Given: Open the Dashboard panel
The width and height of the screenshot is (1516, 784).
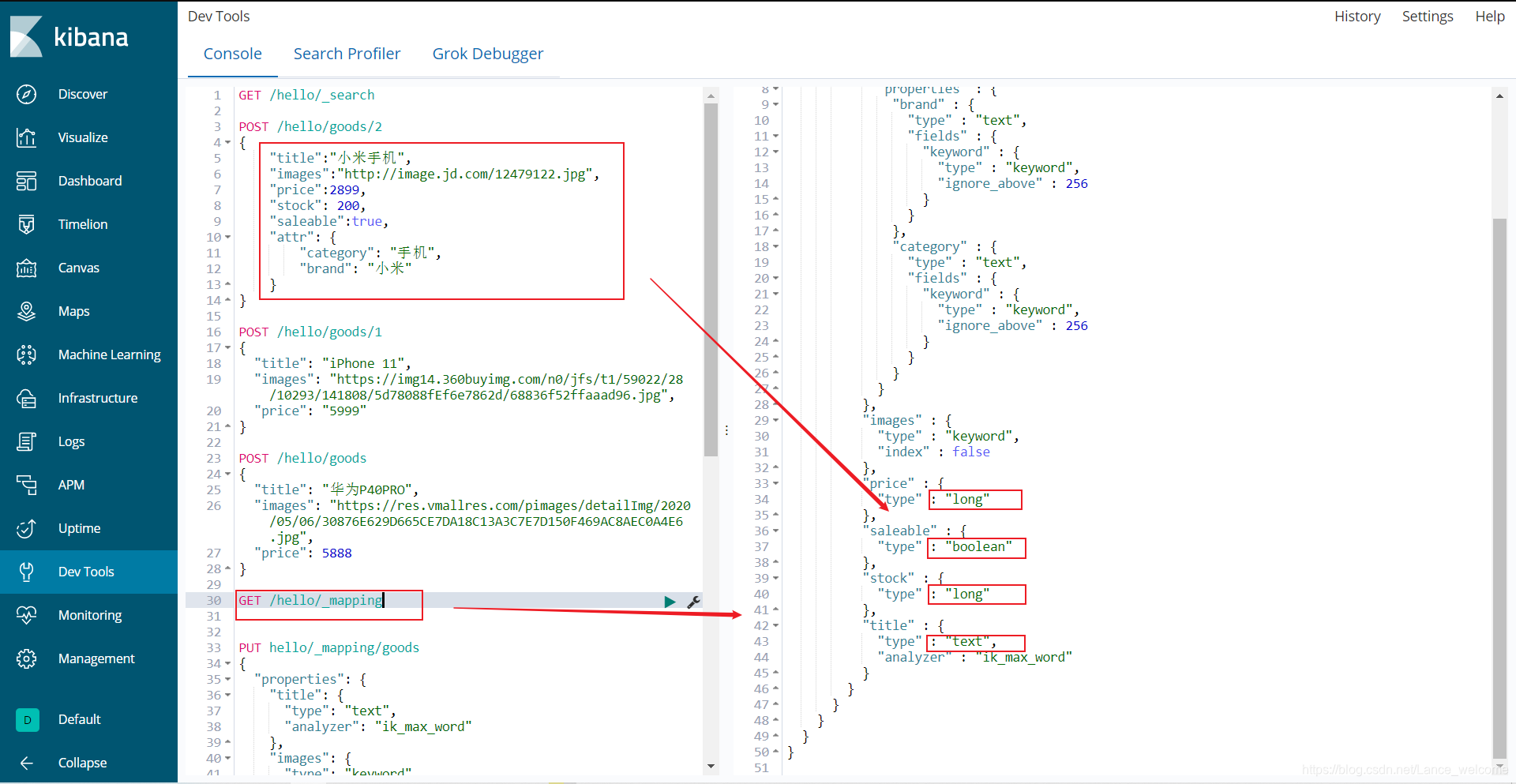Looking at the screenshot, I should point(89,180).
